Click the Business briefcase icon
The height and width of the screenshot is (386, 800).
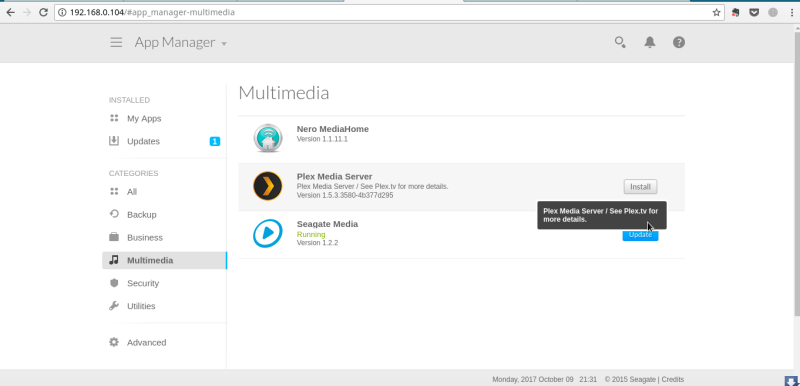click(x=114, y=237)
